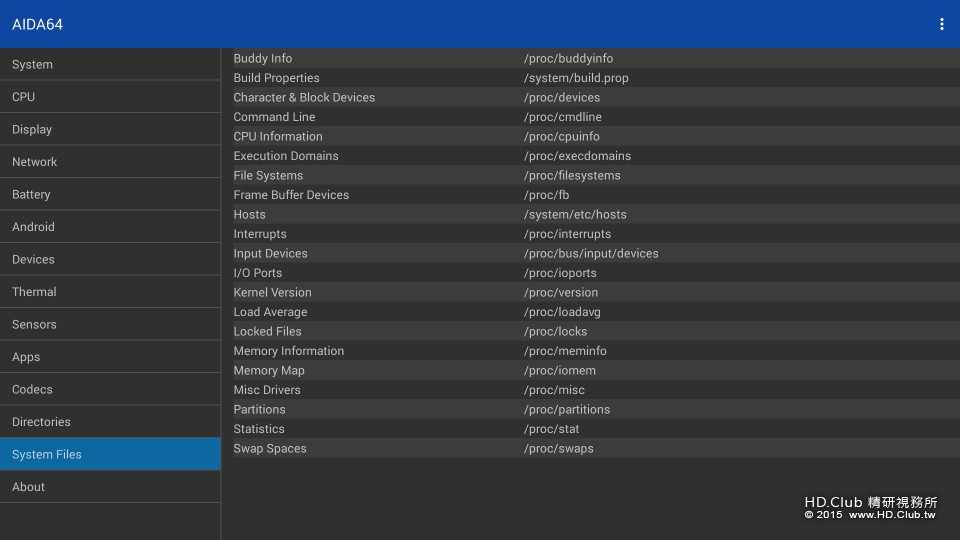Go to the Display section
The height and width of the screenshot is (540, 960).
pyautogui.click(x=110, y=129)
